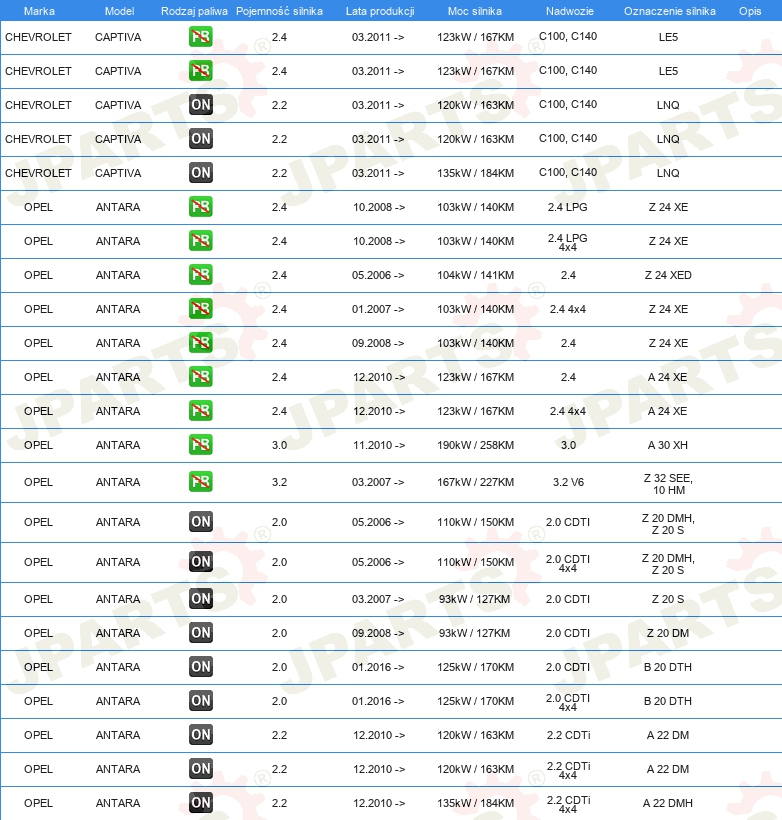Click the Lata produkcji column header
Viewport: 782px width, 820px height.
[x=380, y=11]
